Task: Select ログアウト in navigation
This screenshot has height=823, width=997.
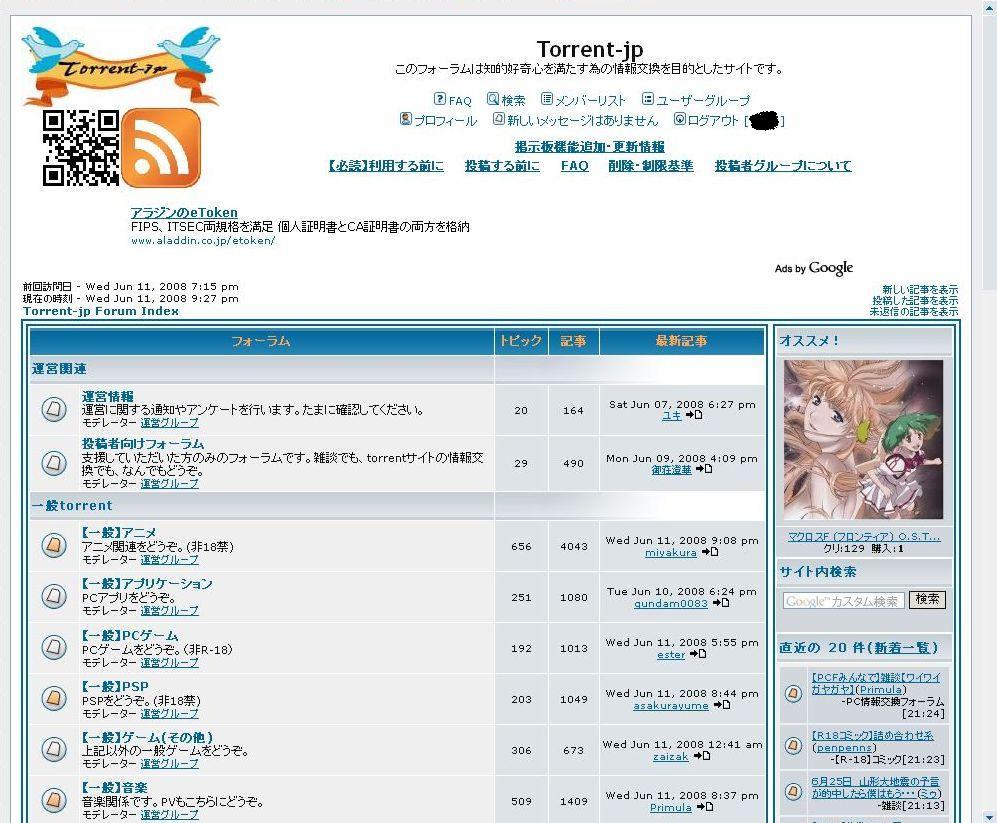Action: (713, 121)
